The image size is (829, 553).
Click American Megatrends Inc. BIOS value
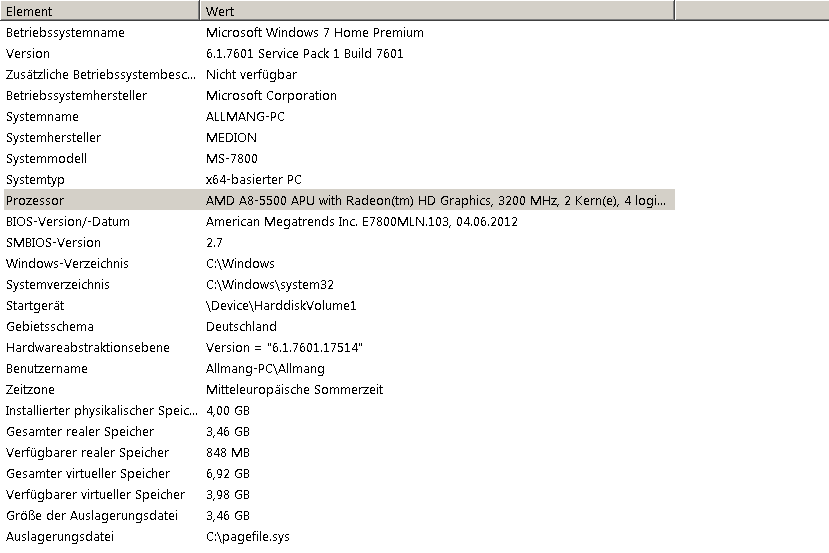point(362,222)
